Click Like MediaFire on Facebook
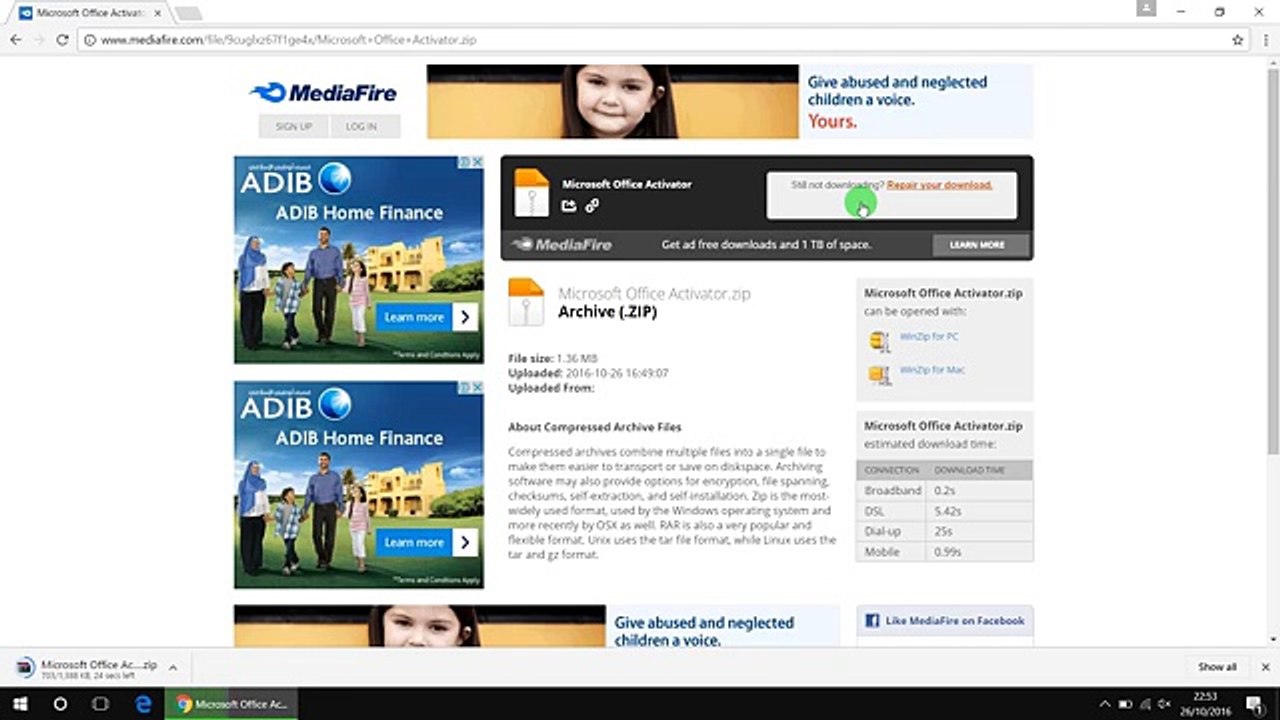The width and height of the screenshot is (1280, 720). click(955, 621)
